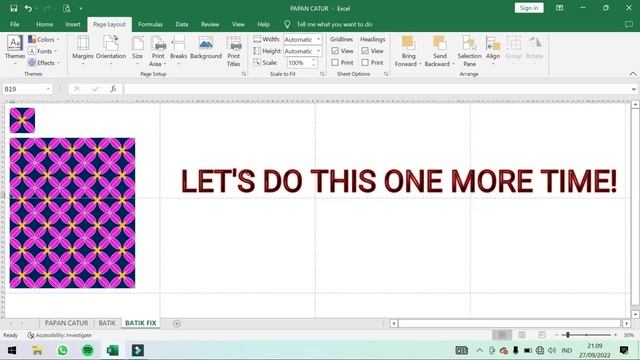The height and width of the screenshot is (360, 640).
Task: Insert page Breaks
Action: click(x=178, y=51)
